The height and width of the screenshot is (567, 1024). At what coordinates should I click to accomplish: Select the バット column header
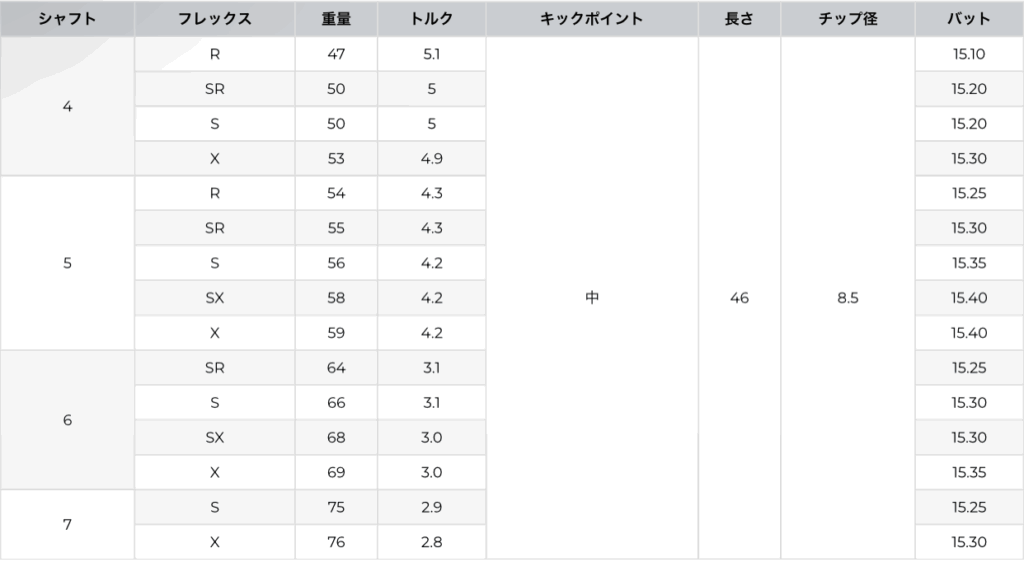click(969, 19)
